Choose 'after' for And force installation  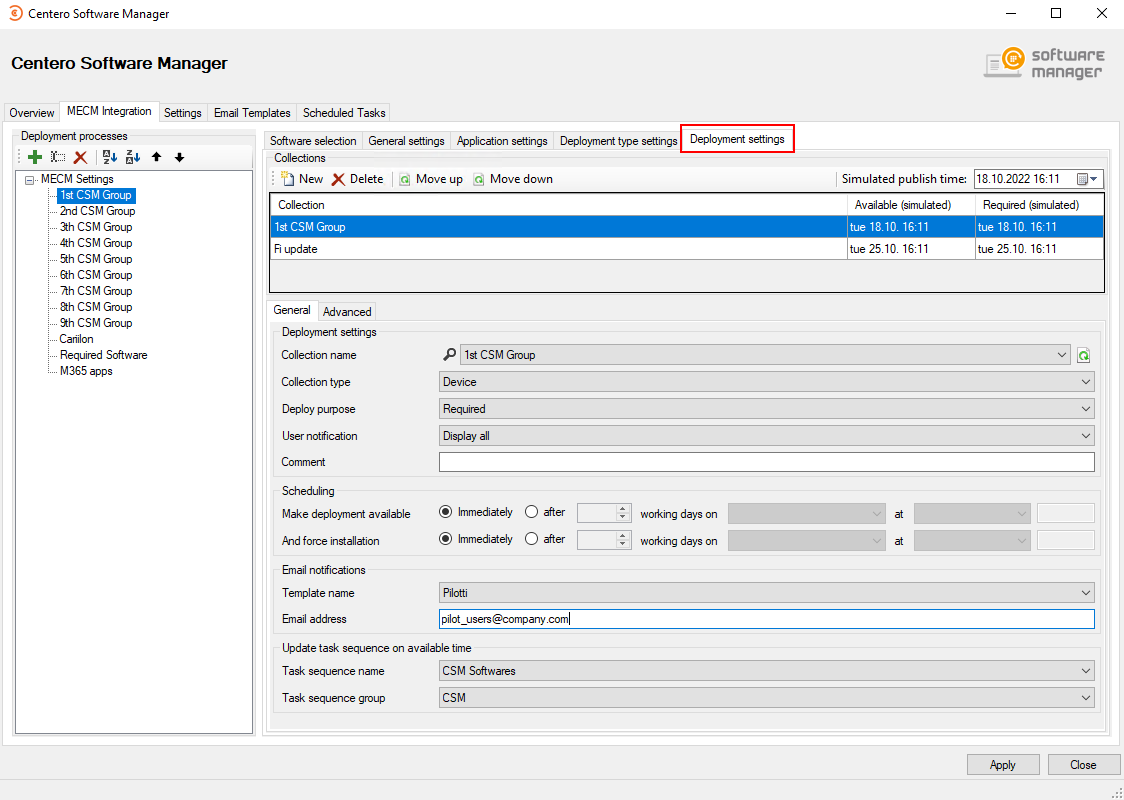tap(532, 539)
